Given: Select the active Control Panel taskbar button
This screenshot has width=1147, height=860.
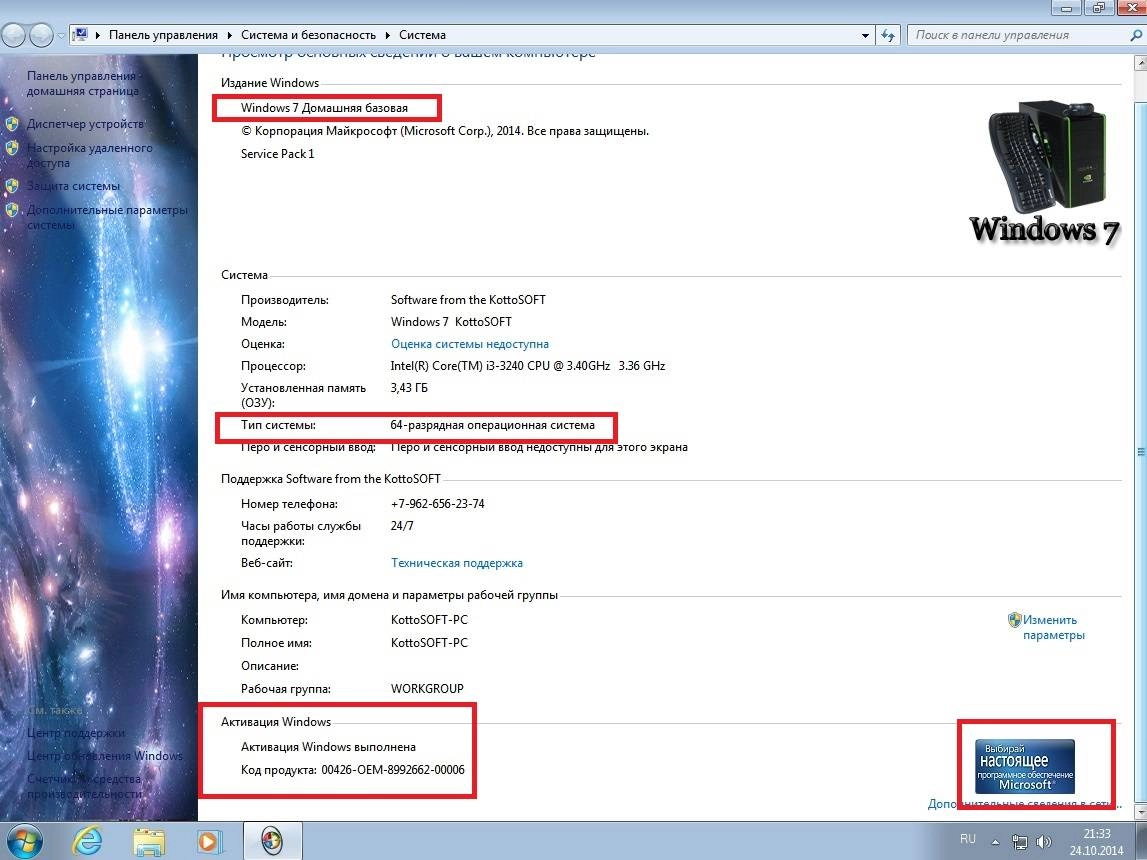Looking at the screenshot, I should pos(272,842).
